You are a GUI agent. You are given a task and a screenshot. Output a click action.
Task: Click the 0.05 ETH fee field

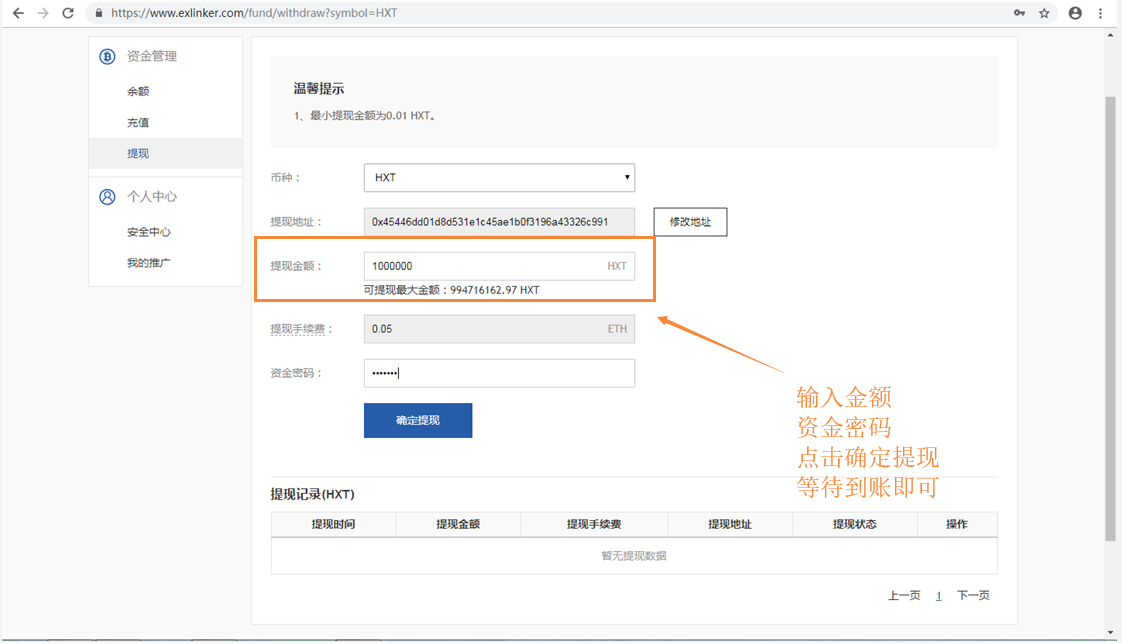click(499, 329)
